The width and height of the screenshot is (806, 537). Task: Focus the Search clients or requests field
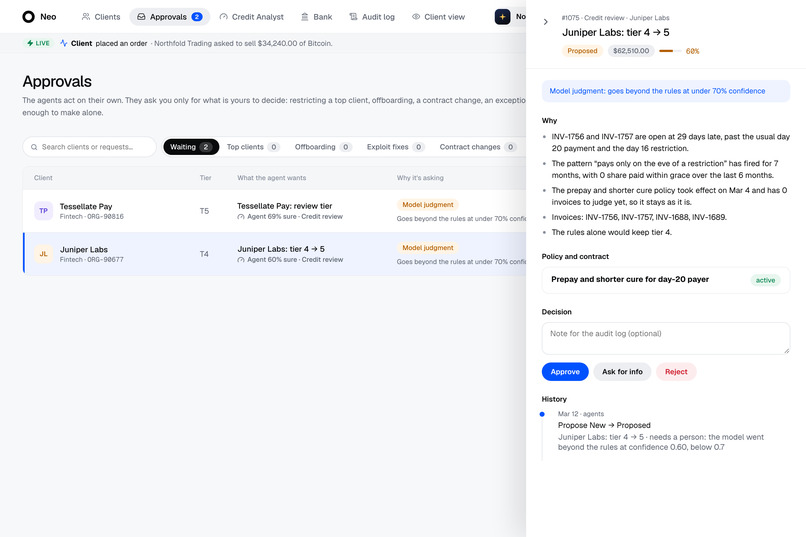coord(89,147)
